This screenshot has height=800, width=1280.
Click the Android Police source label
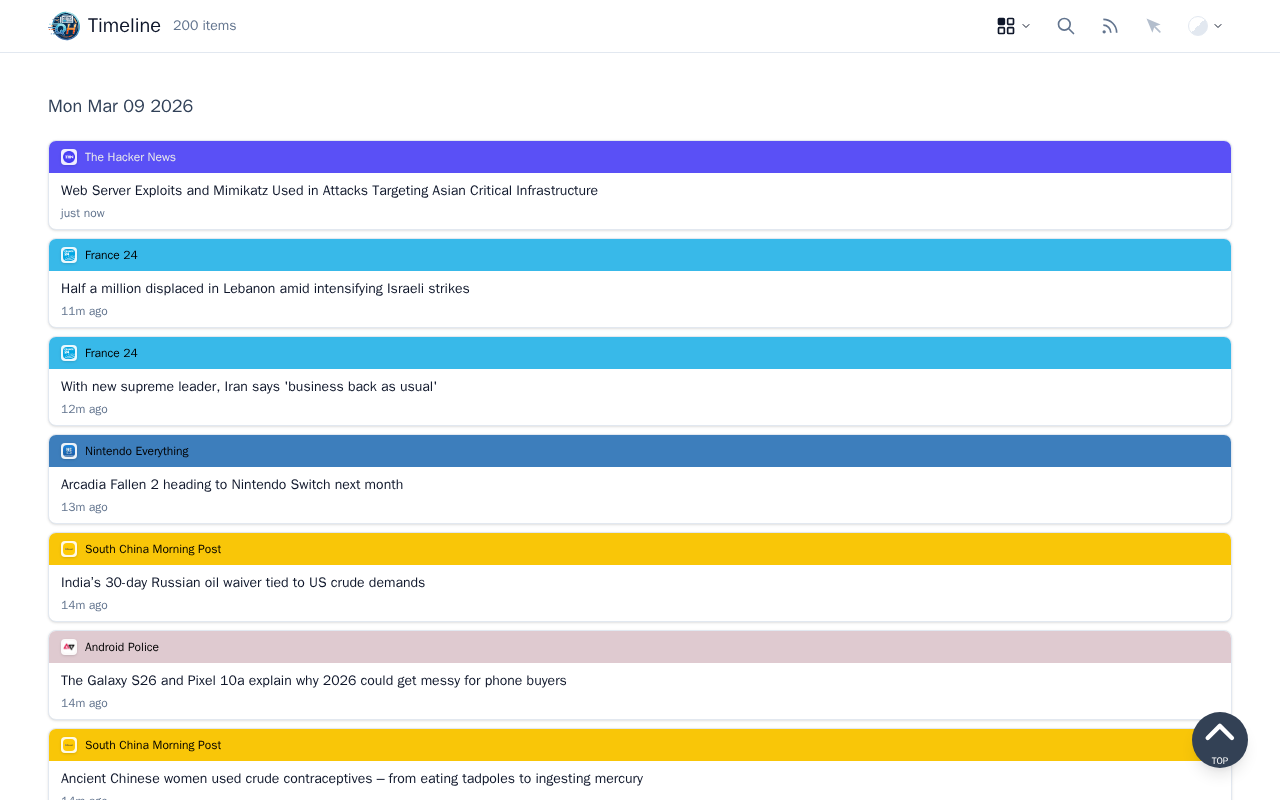(x=122, y=647)
